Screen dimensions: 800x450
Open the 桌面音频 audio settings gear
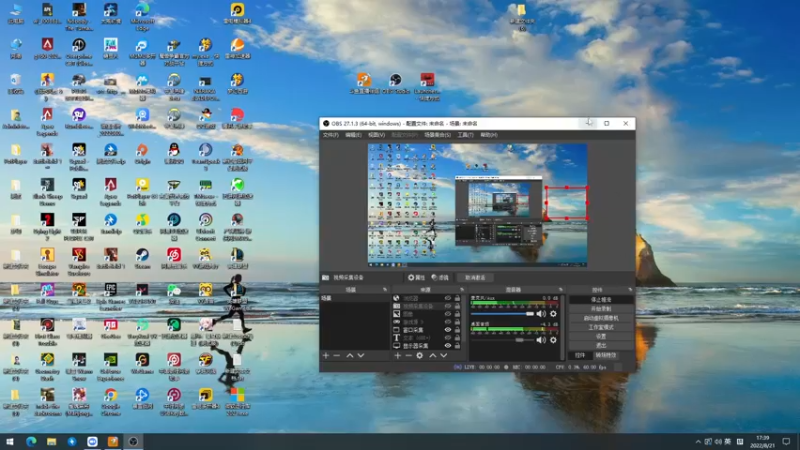pyautogui.click(x=554, y=340)
